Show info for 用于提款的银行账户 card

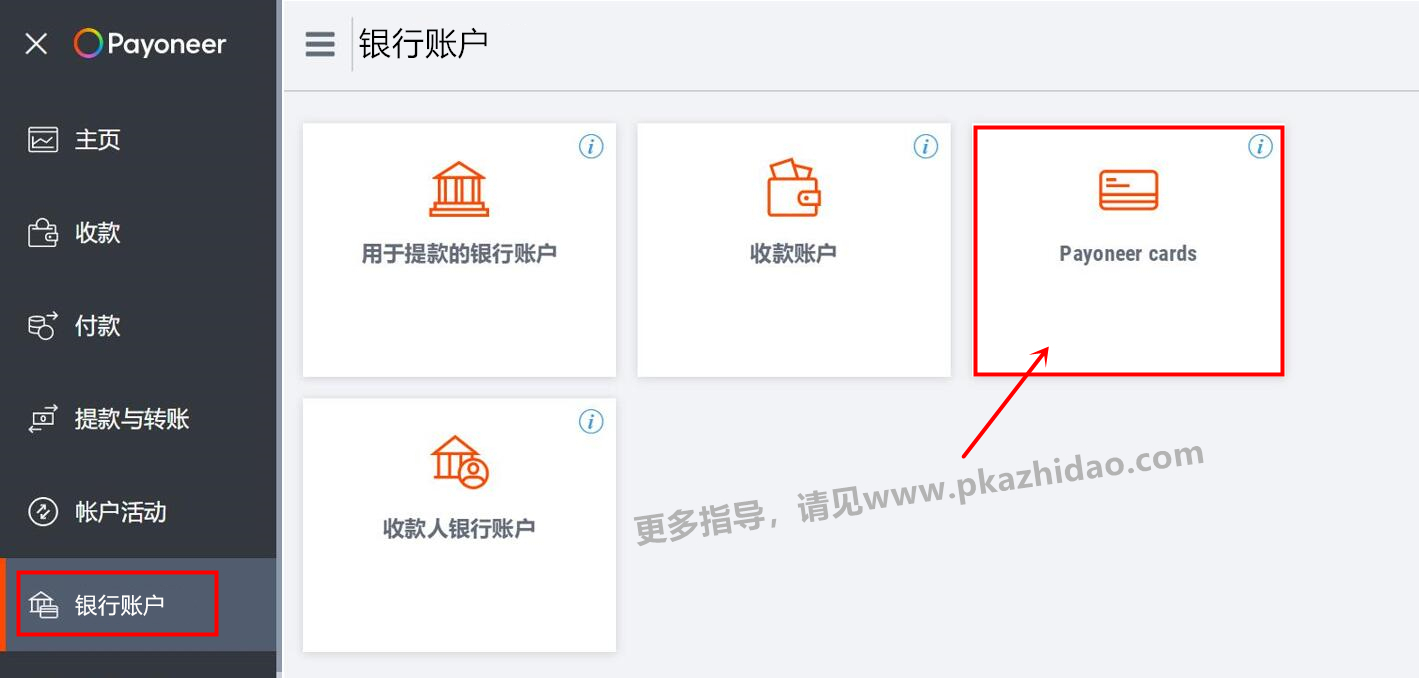coord(592,147)
